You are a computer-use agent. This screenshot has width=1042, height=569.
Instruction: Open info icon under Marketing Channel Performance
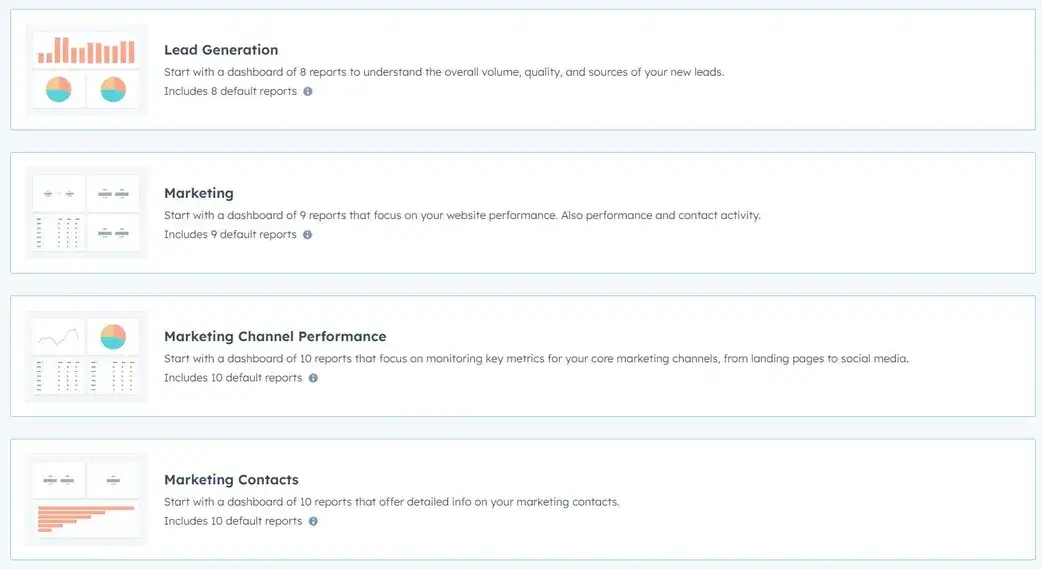pyautogui.click(x=313, y=378)
